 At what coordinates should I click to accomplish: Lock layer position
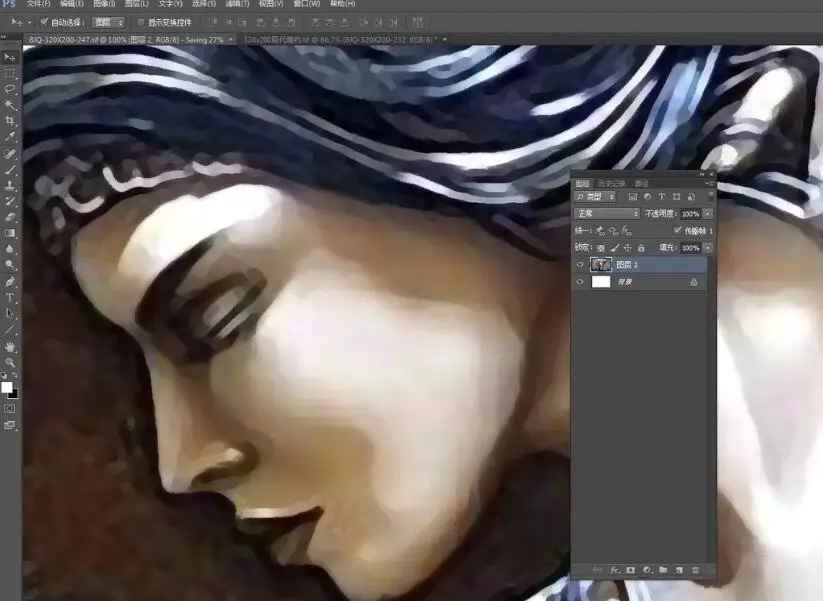[628, 248]
